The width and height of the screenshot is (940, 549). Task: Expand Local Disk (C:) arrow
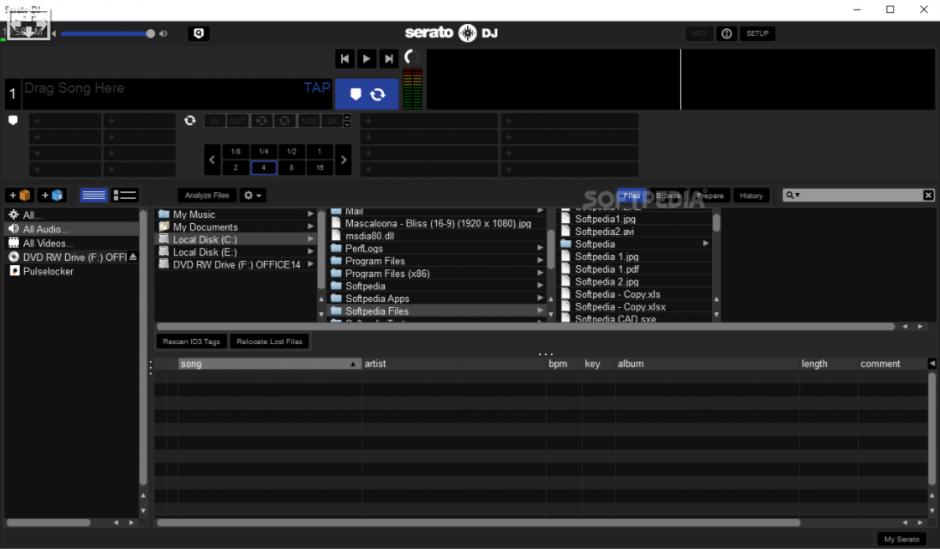[311, 239]
